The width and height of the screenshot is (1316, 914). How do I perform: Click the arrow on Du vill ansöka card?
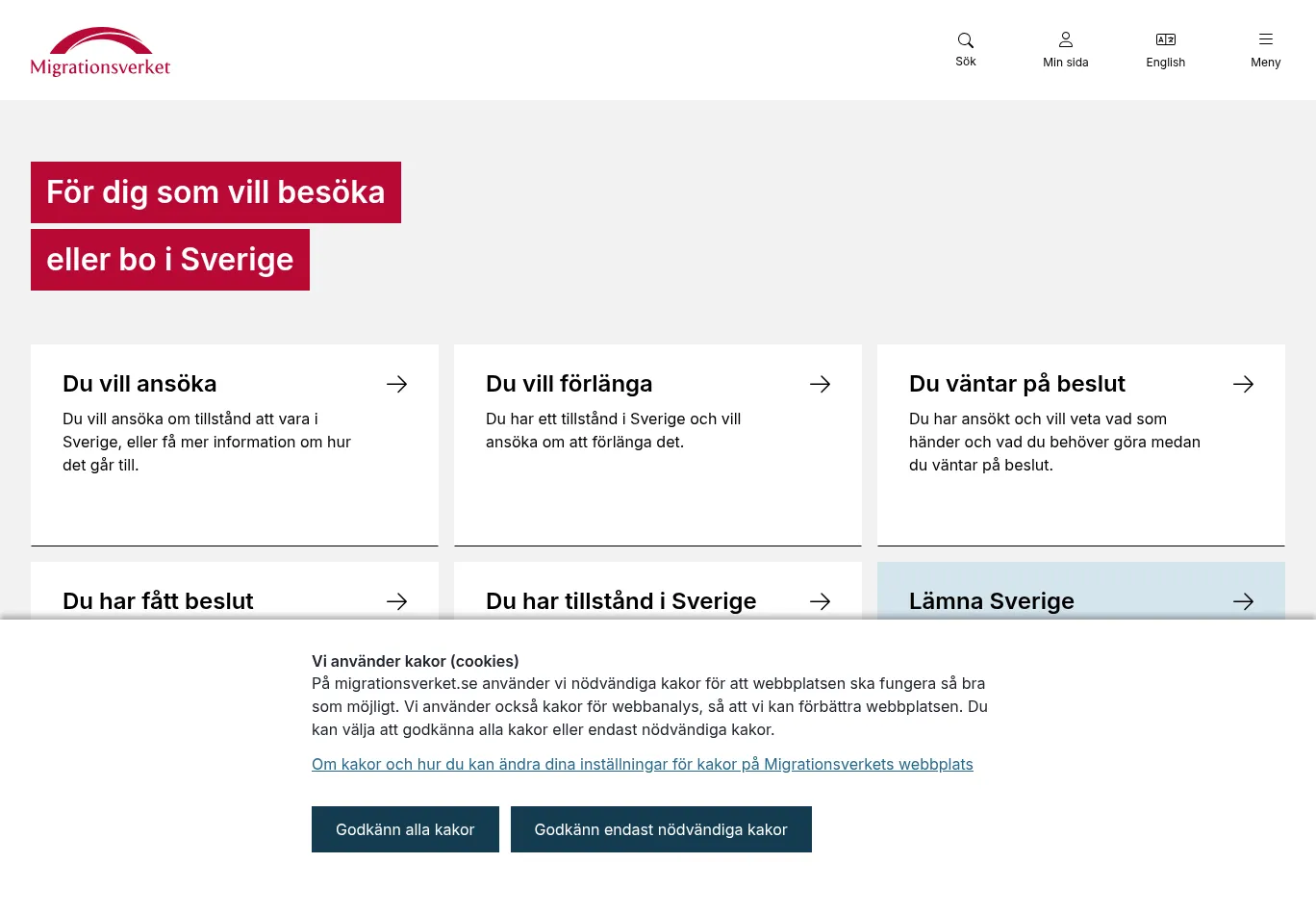[396, 384]
